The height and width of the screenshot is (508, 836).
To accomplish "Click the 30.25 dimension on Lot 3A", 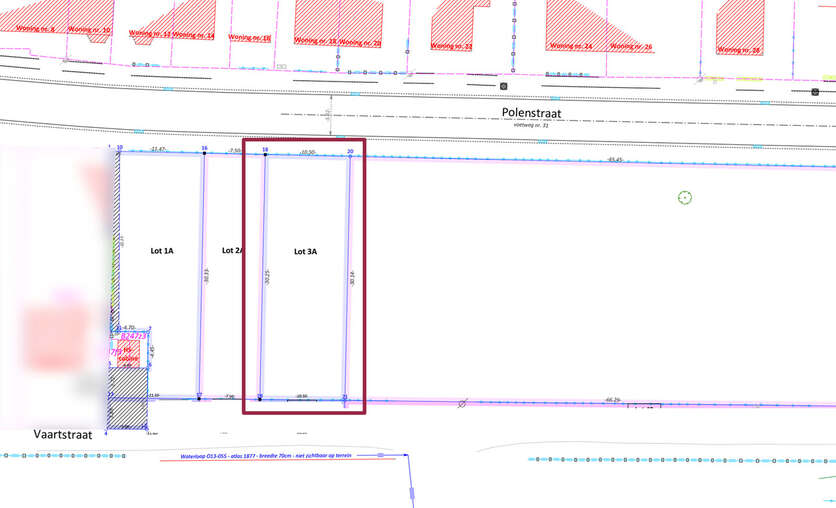I will pyautogui.click(x=267, y=279).
